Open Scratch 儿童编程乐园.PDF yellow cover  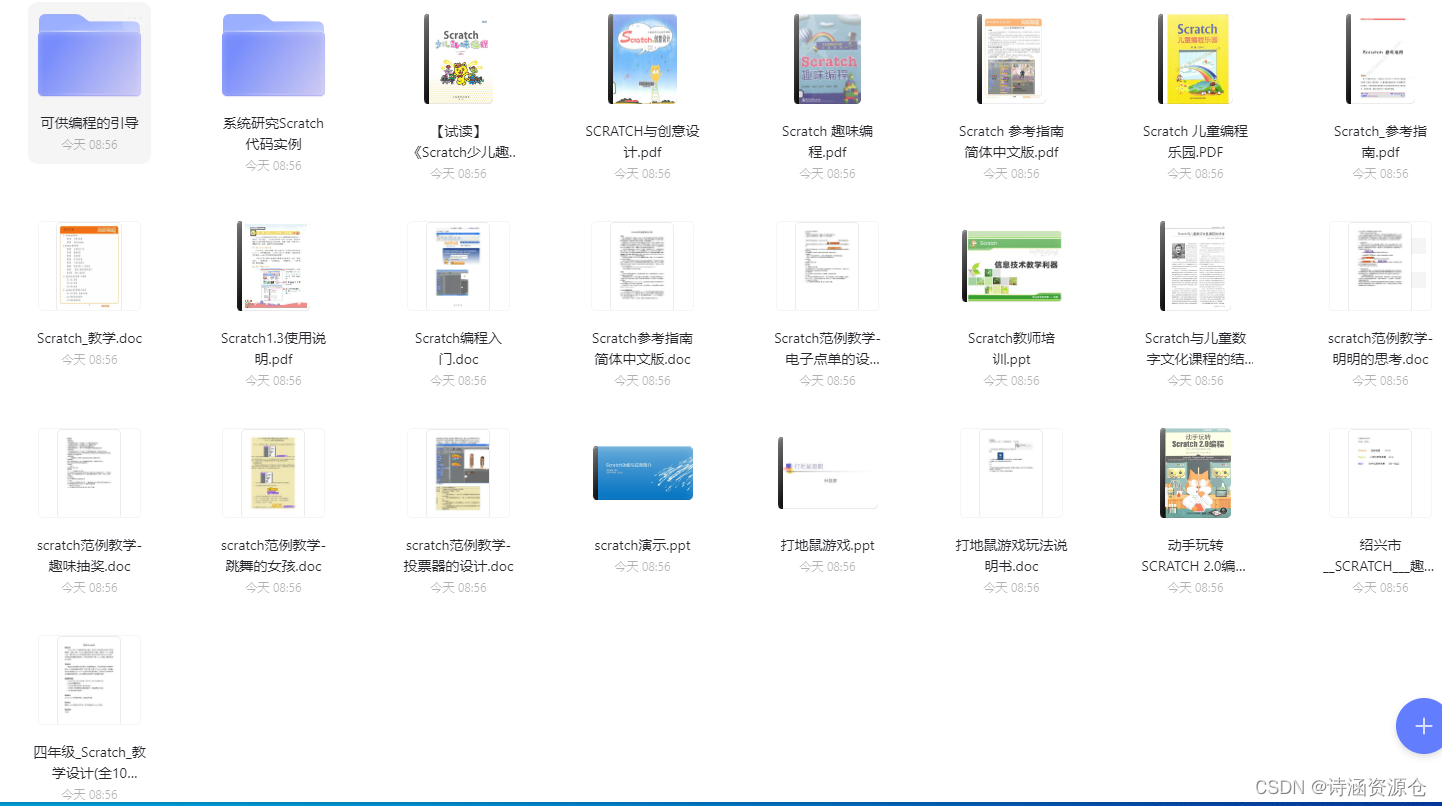1195,59
